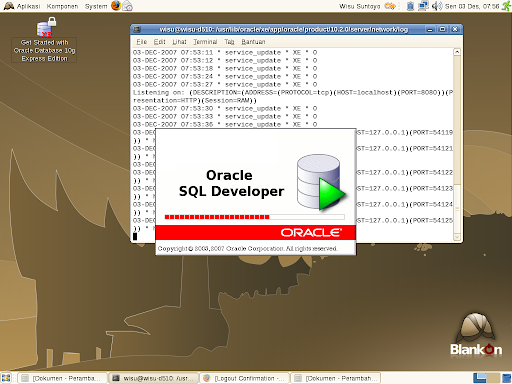The width and height of the screenshot is (512, 384).
Task: Close the terminal window
Action: (x=454, y=29)
